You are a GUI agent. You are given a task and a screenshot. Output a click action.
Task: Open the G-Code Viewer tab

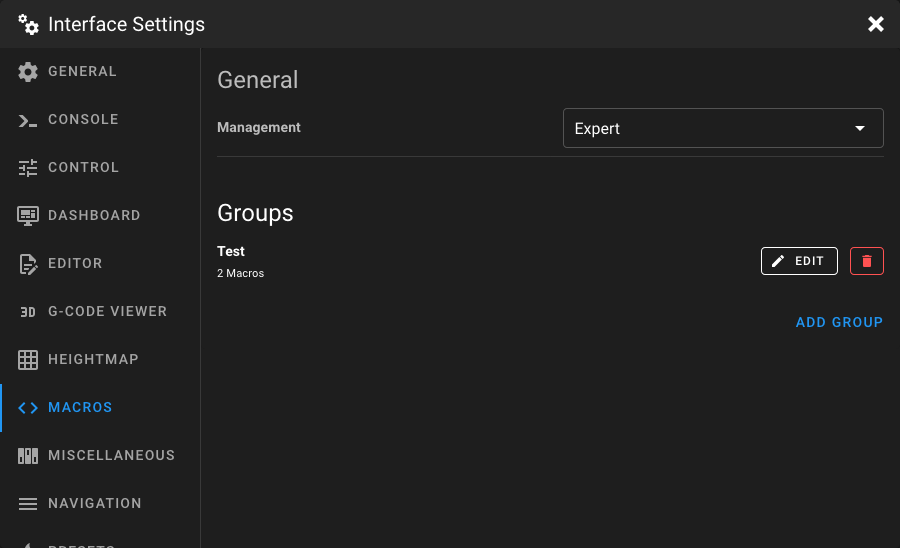pos(100,312)
